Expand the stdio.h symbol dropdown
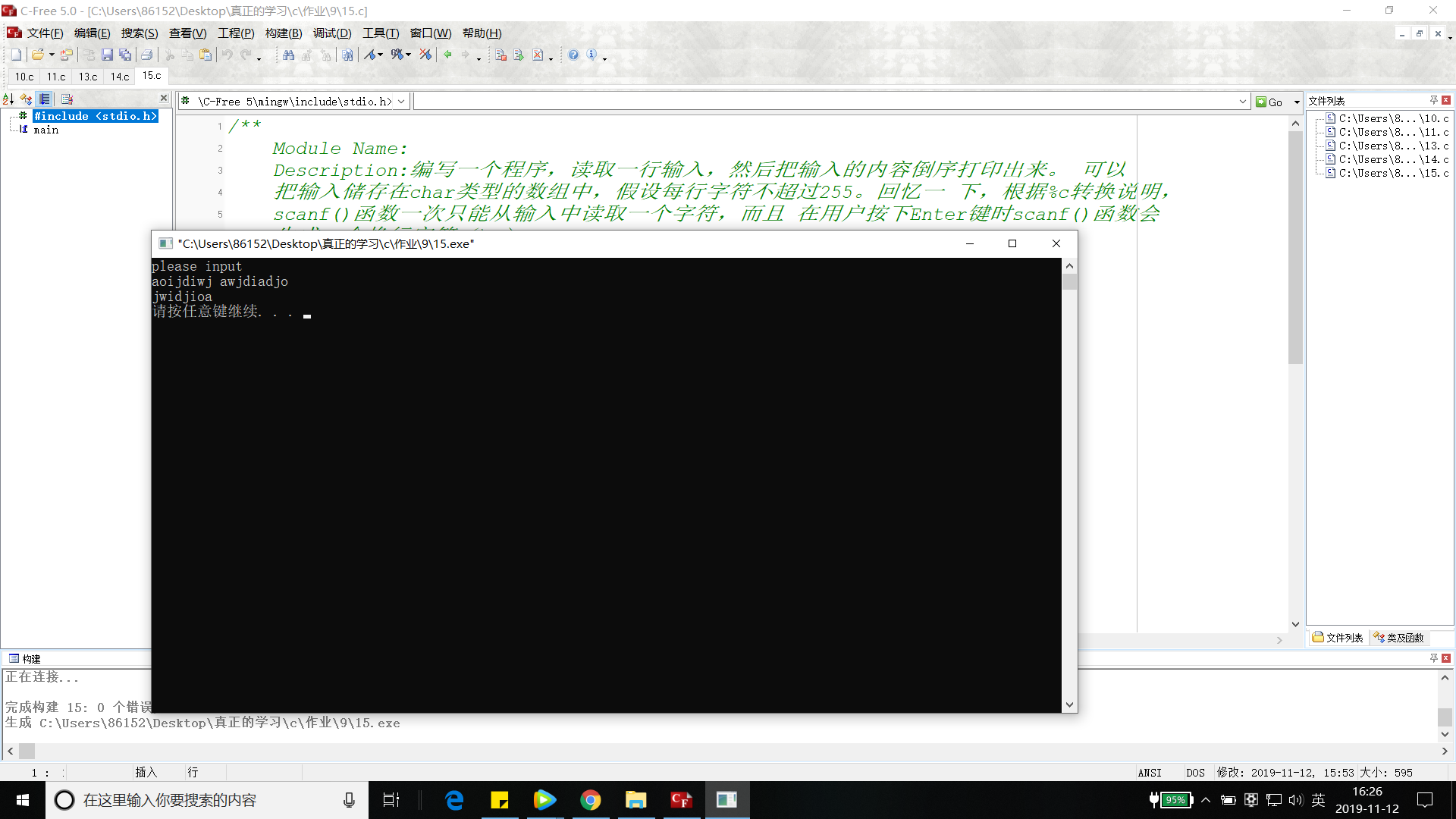Image resolution: width=1456 pixels, height=819 pixels. click(401, 102)
